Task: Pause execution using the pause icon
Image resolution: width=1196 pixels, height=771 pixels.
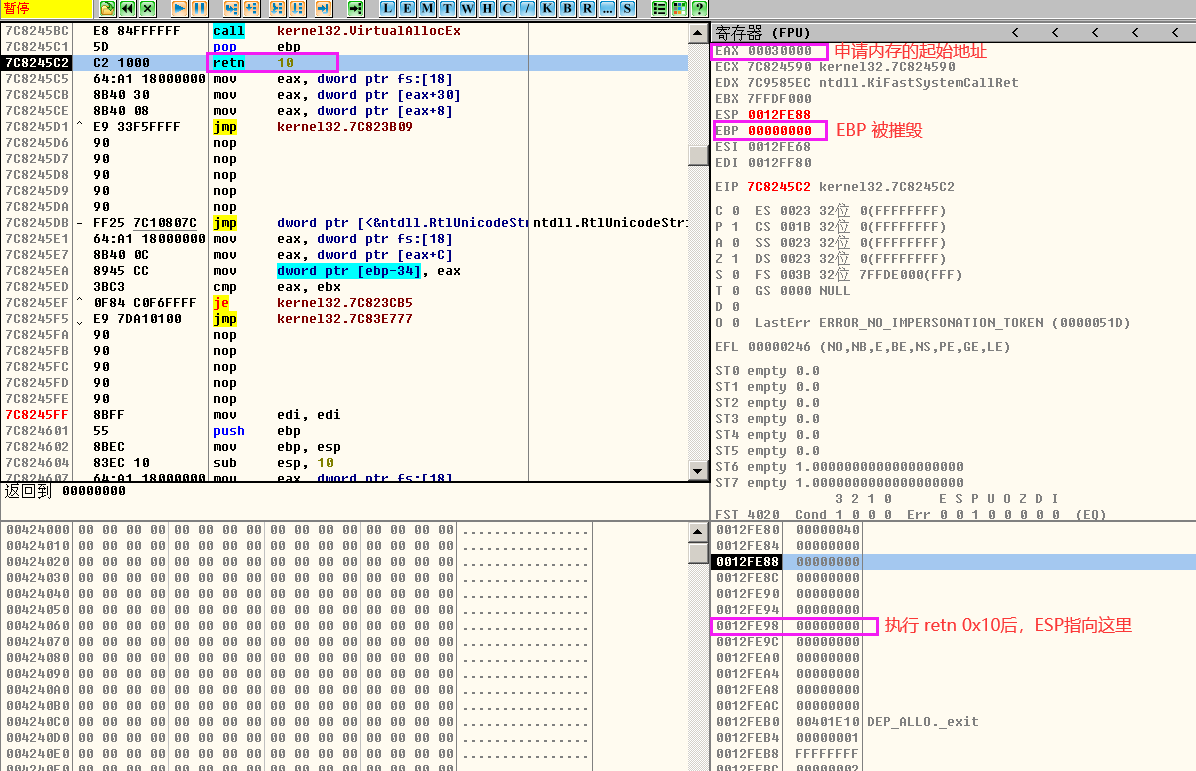Action: tap(200, 8)
